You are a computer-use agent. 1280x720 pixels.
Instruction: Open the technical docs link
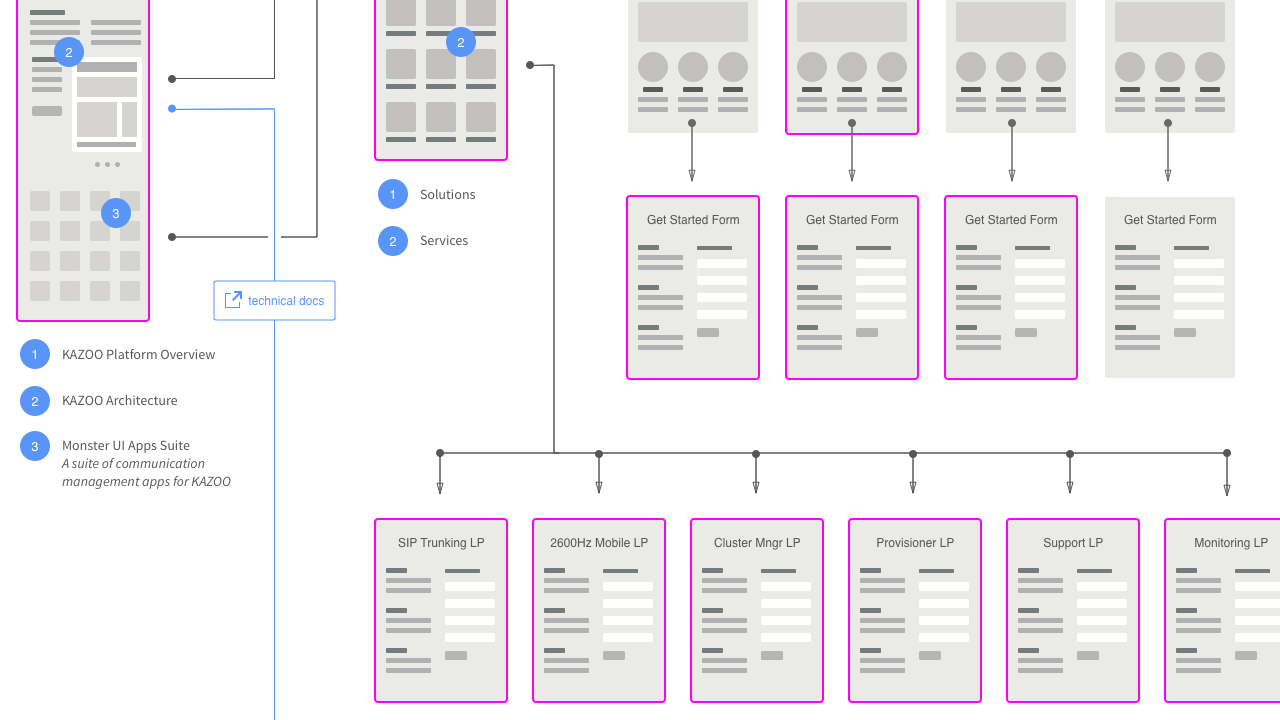286,300
